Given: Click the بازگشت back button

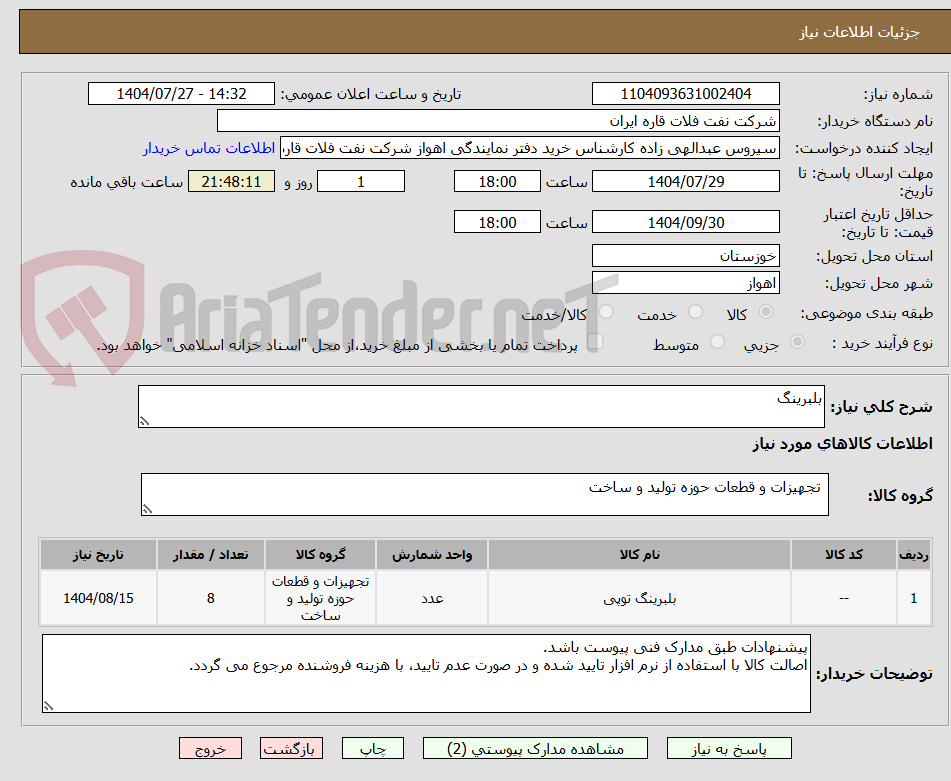Looking at the screenshot, I should 291,748.
